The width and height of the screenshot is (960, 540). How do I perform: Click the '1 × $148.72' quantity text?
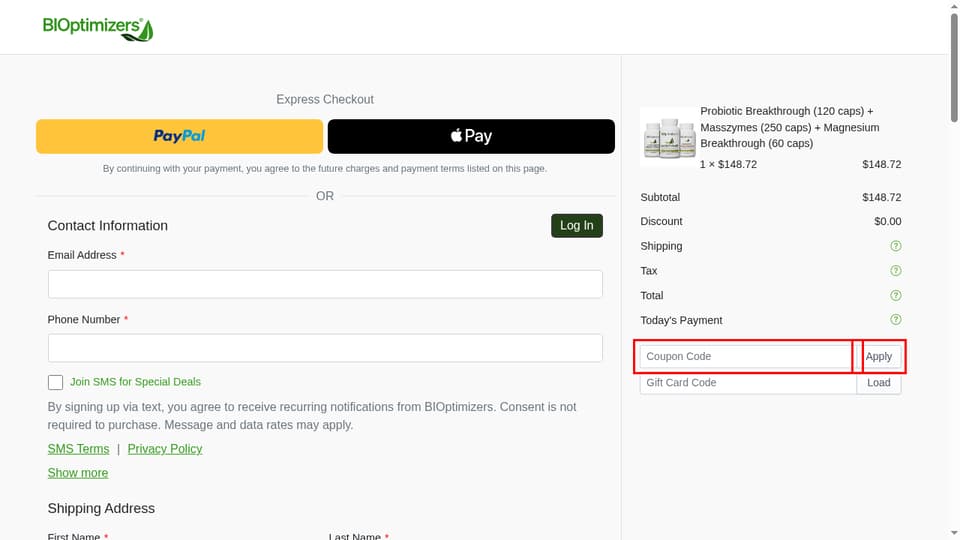pos(729,164)
